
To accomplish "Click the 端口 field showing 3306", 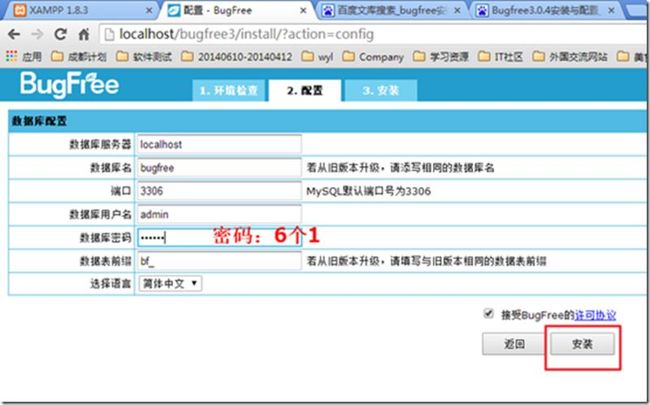I will click(219, 191).
